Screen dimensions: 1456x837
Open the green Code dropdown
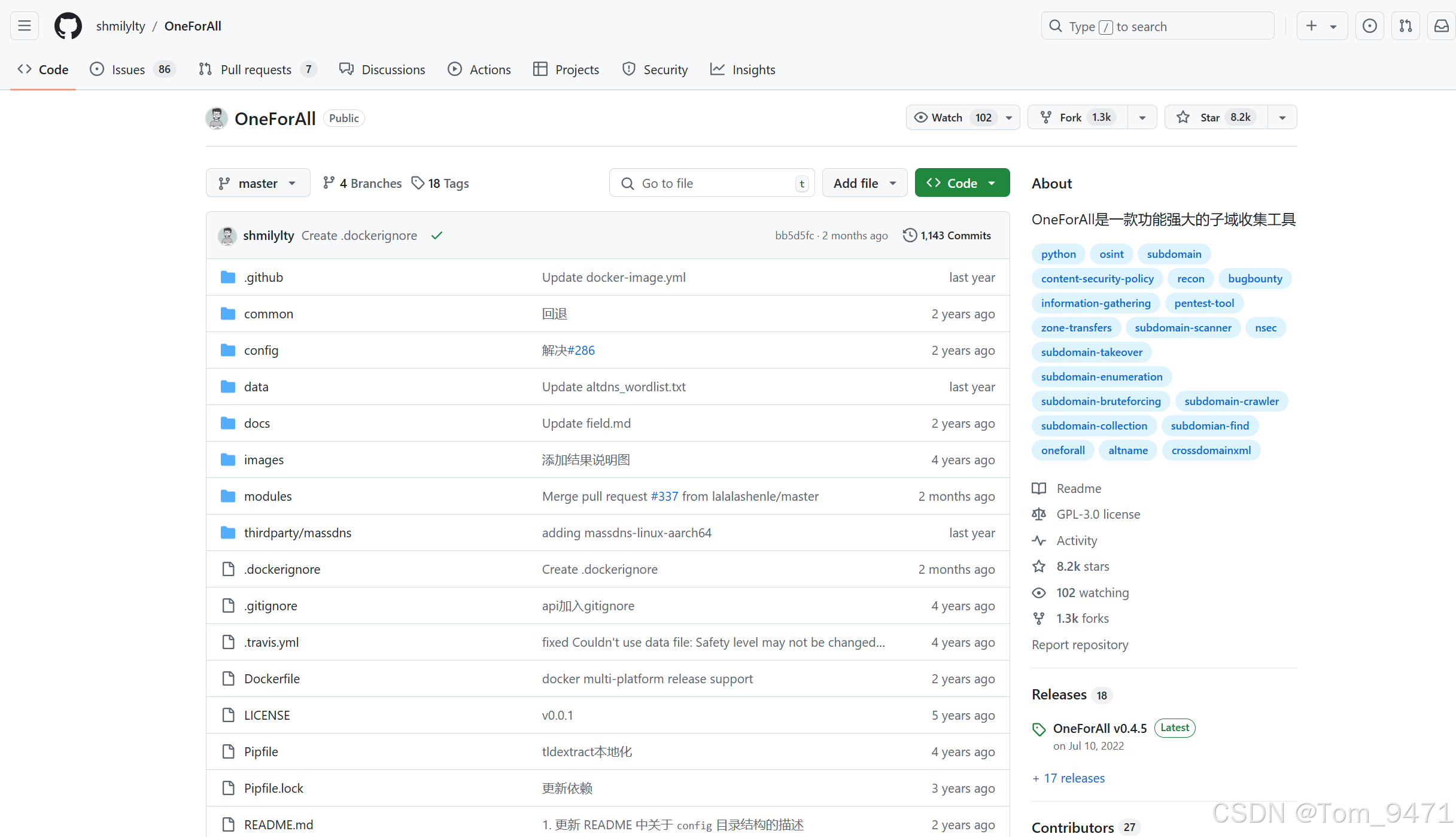962,183
